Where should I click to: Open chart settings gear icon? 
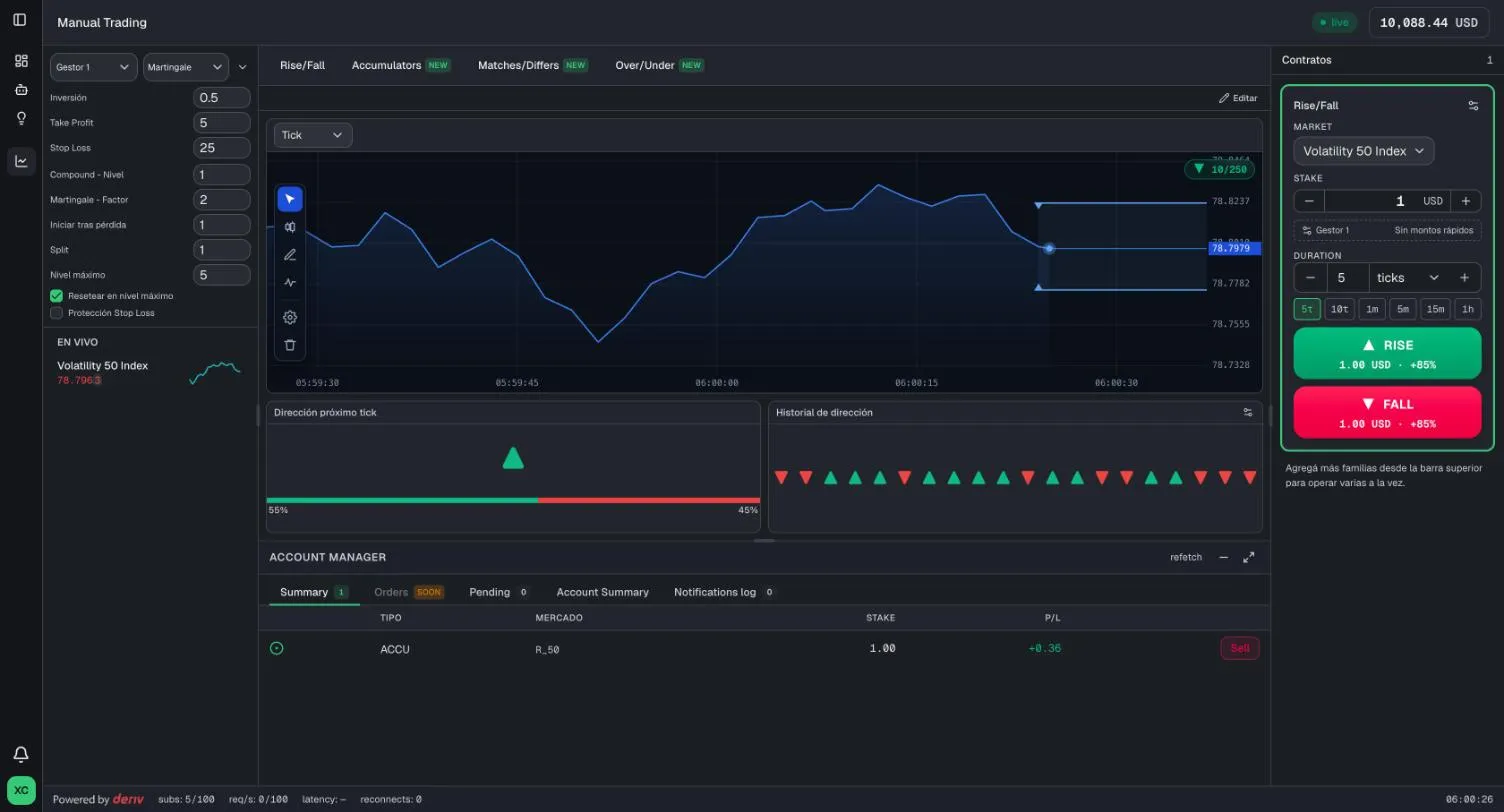coord(290,317)
